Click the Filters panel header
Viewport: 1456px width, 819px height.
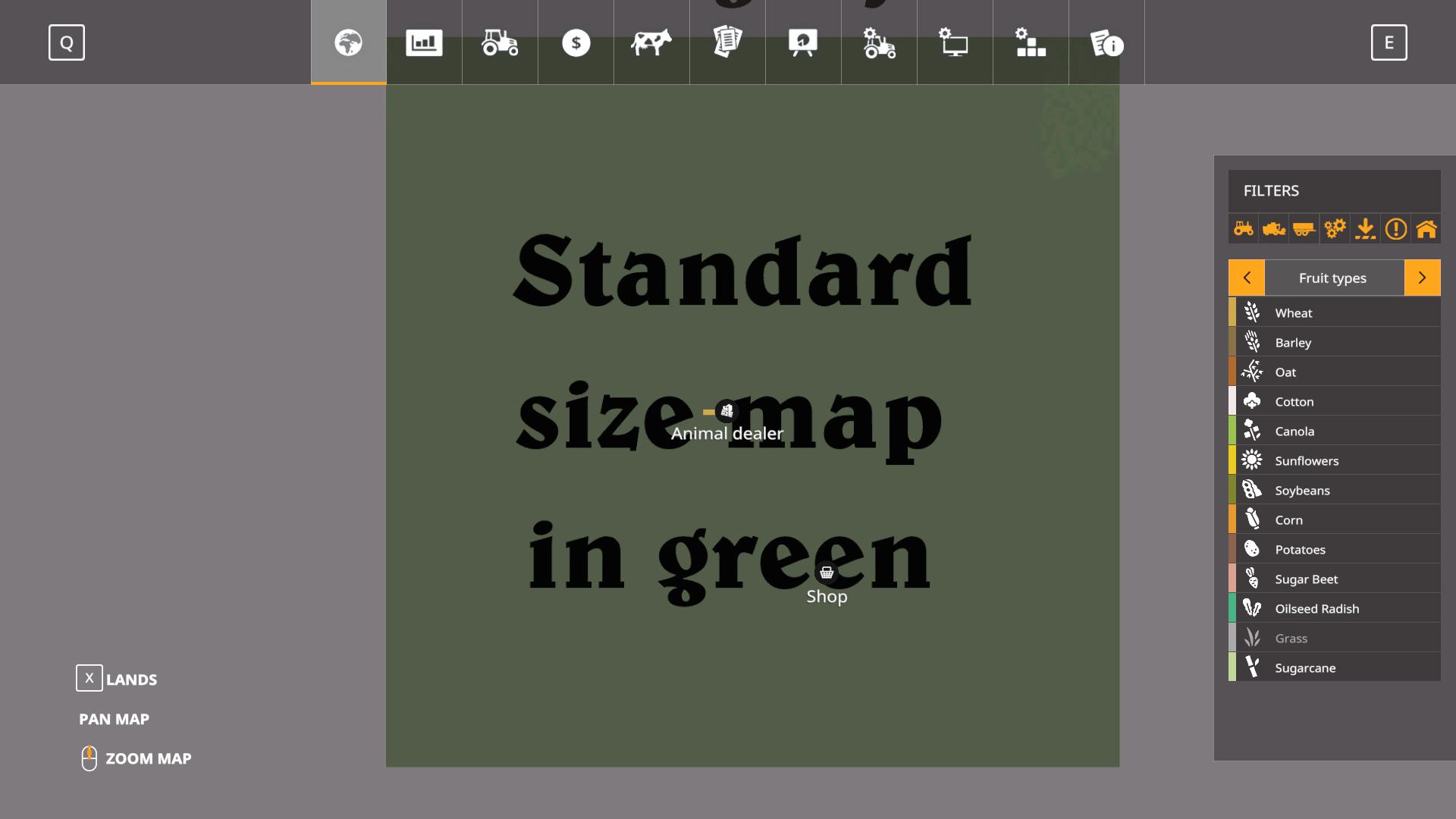coord(1335,191)
